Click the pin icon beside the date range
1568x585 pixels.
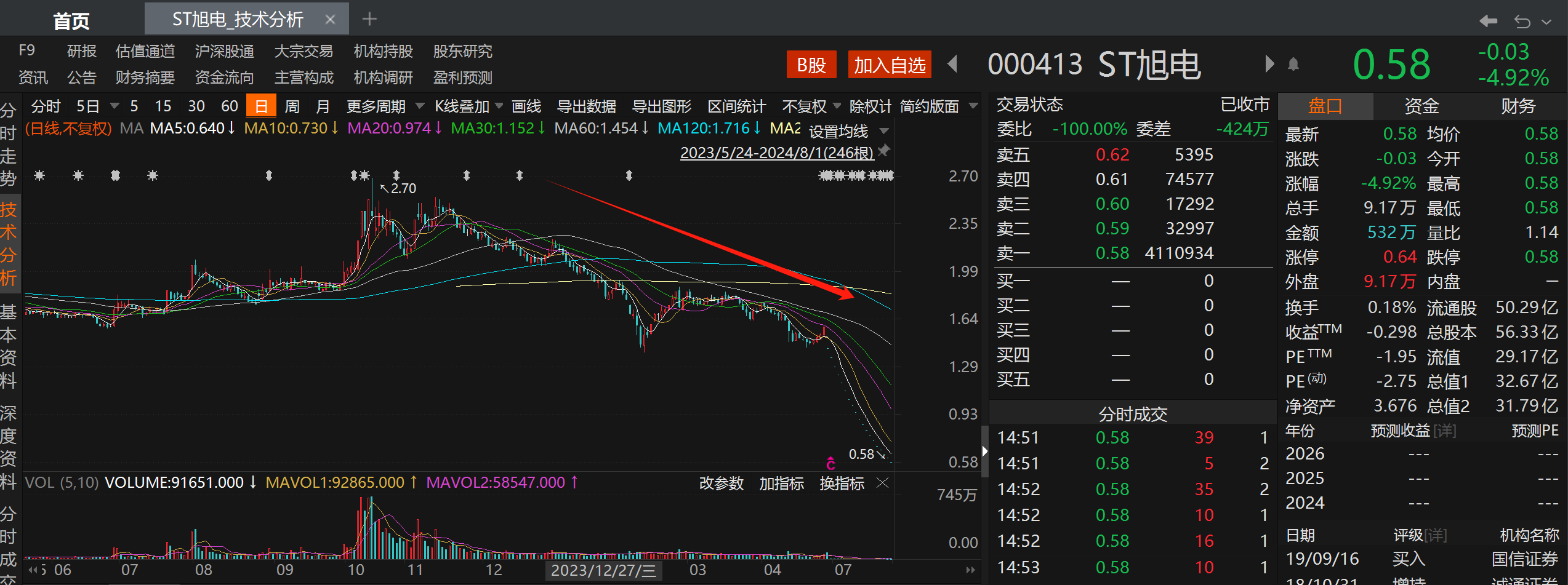coord(885,150)
